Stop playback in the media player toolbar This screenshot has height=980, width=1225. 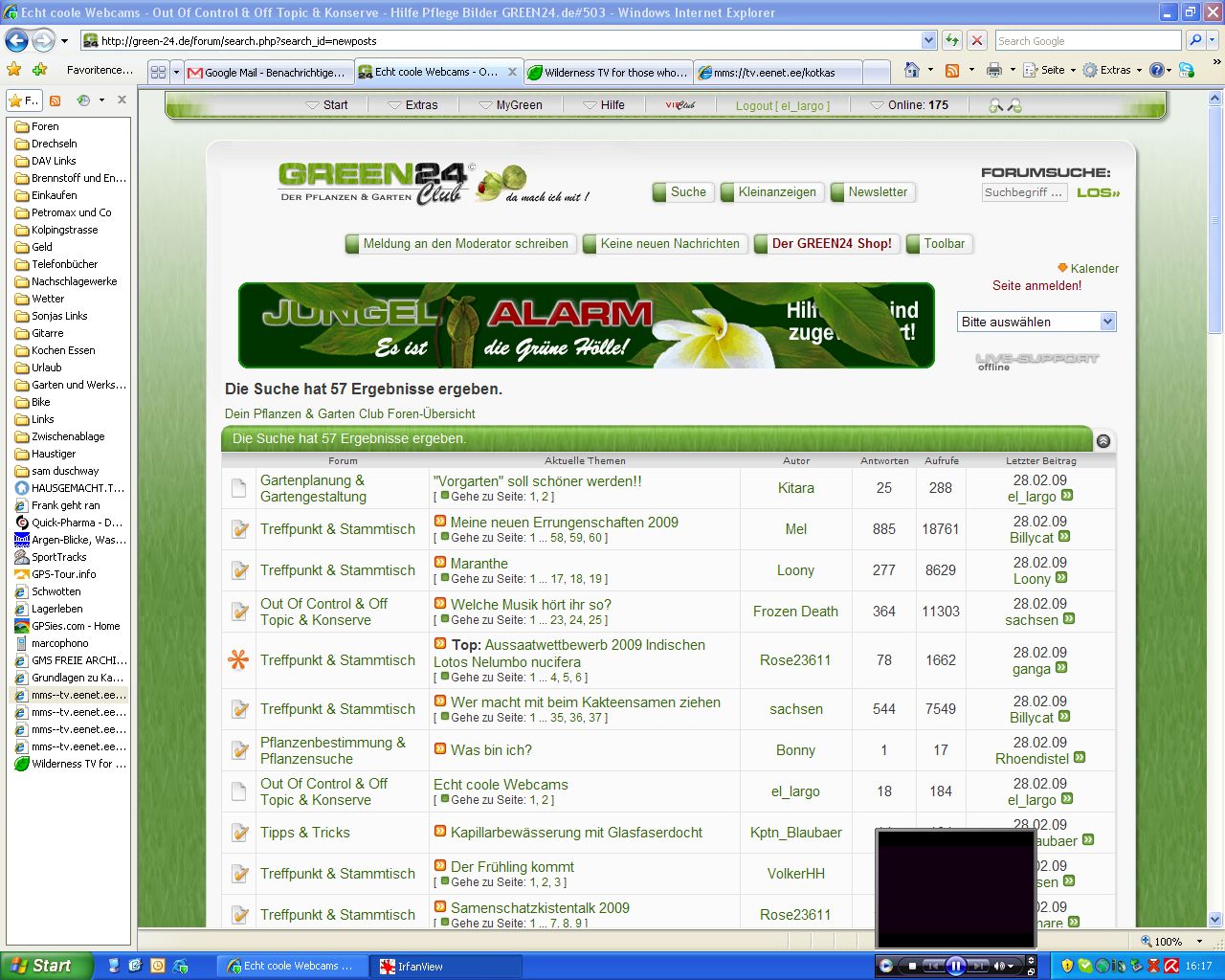[912, 966]
